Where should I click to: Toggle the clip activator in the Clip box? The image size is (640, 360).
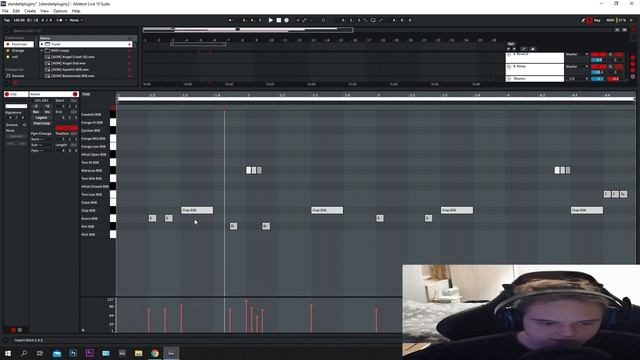(x=7, y=94)
